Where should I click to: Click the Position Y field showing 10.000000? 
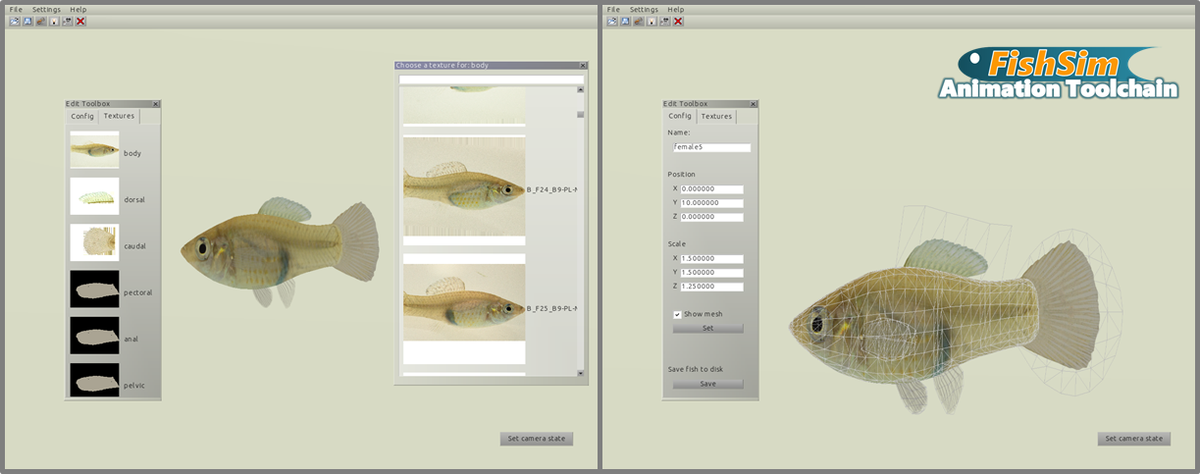[713, 203]
